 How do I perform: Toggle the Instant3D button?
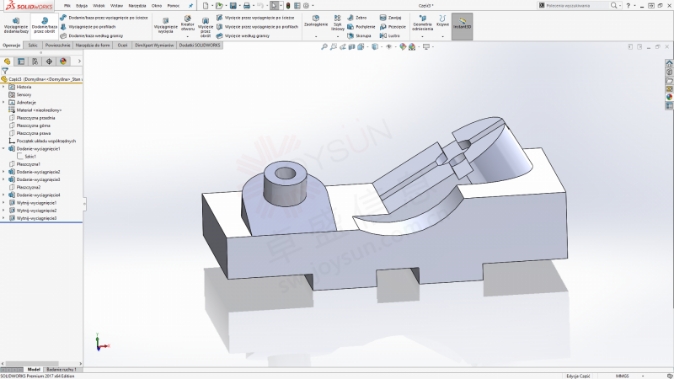462,26
